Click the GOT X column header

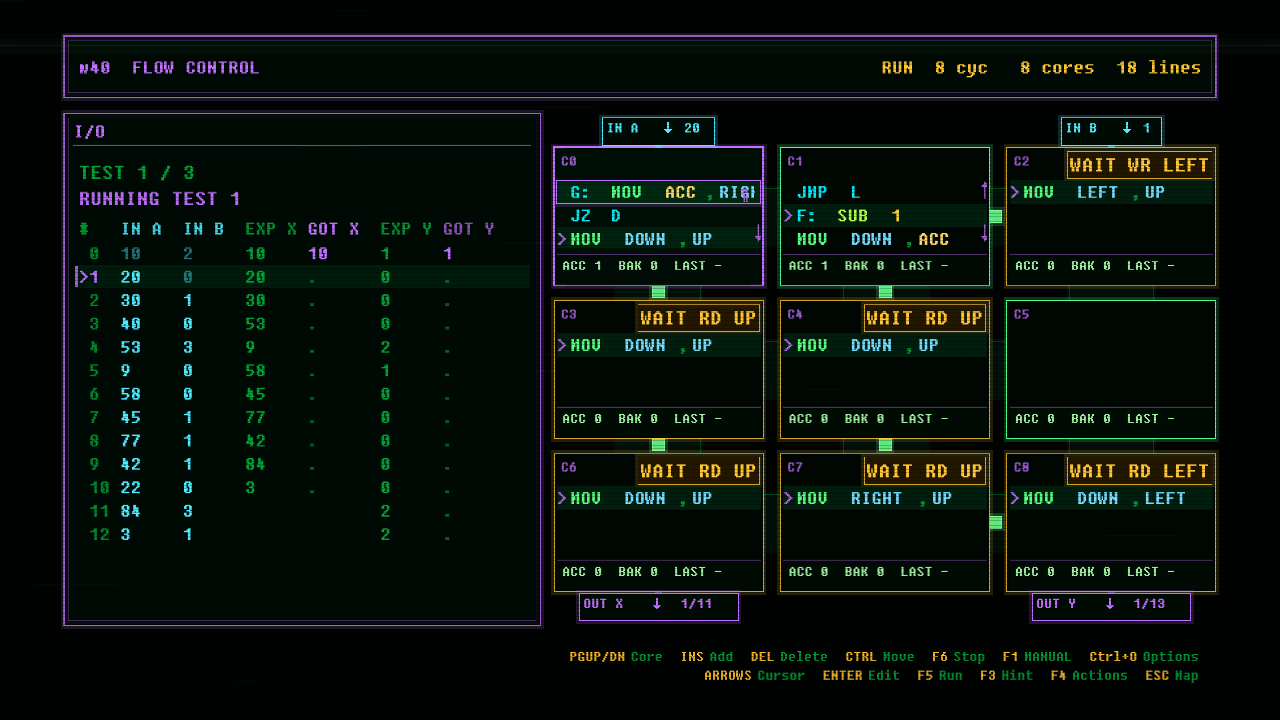point(333,229)
